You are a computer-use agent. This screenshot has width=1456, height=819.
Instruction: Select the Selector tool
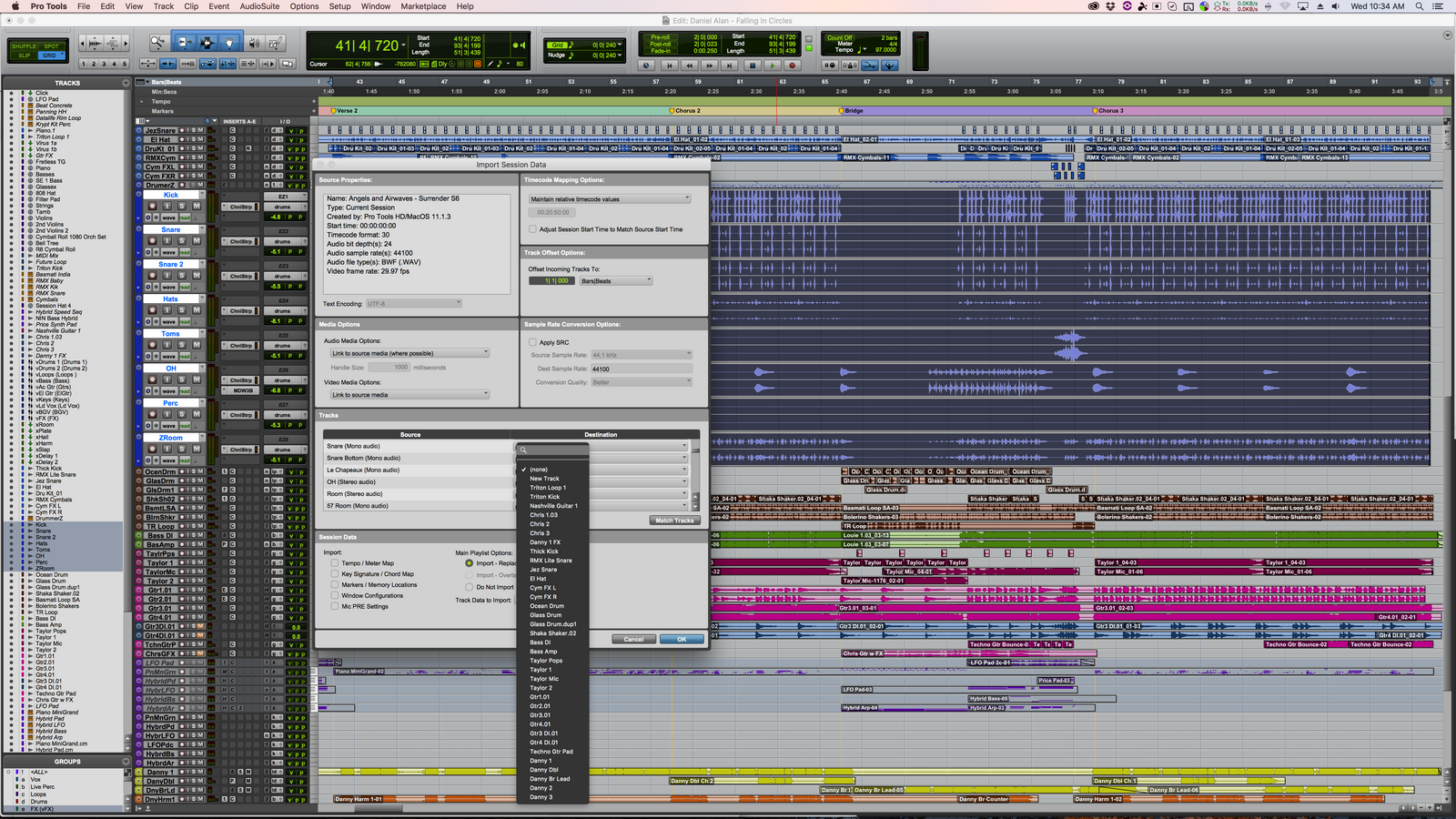point(207,43)
